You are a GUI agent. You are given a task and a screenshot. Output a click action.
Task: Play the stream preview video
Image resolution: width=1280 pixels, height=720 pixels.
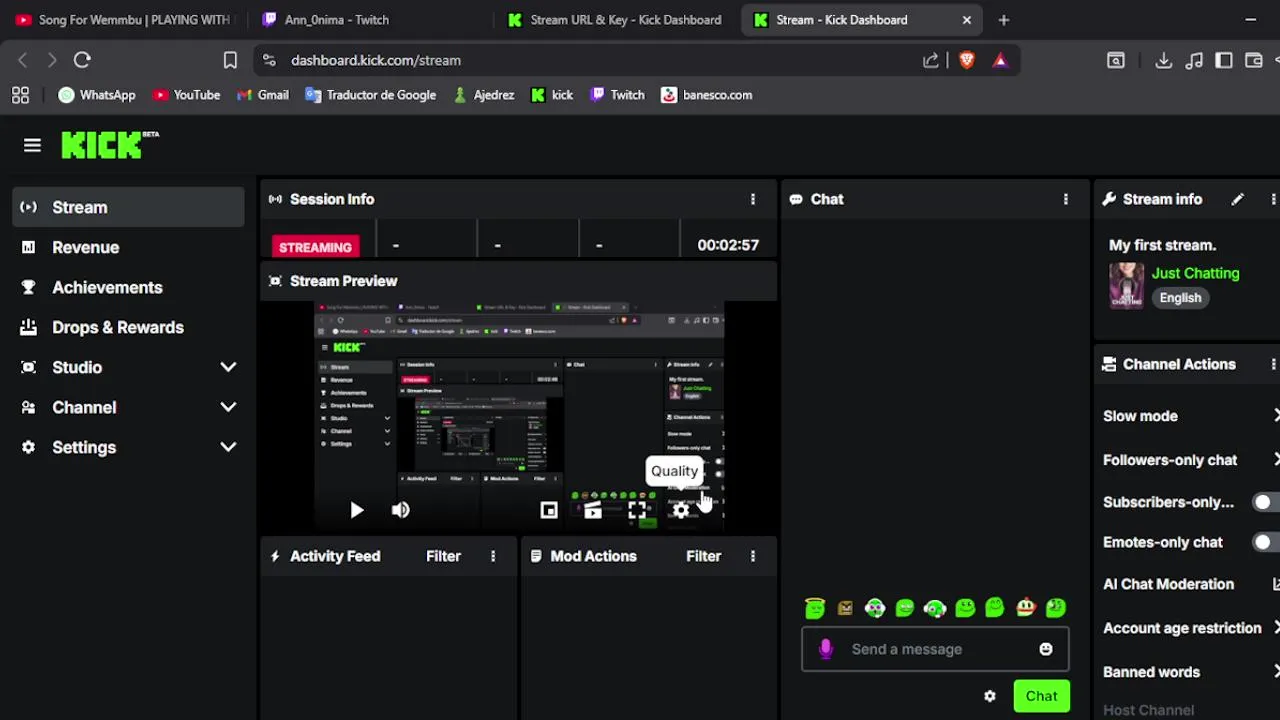tap(357, 510)
